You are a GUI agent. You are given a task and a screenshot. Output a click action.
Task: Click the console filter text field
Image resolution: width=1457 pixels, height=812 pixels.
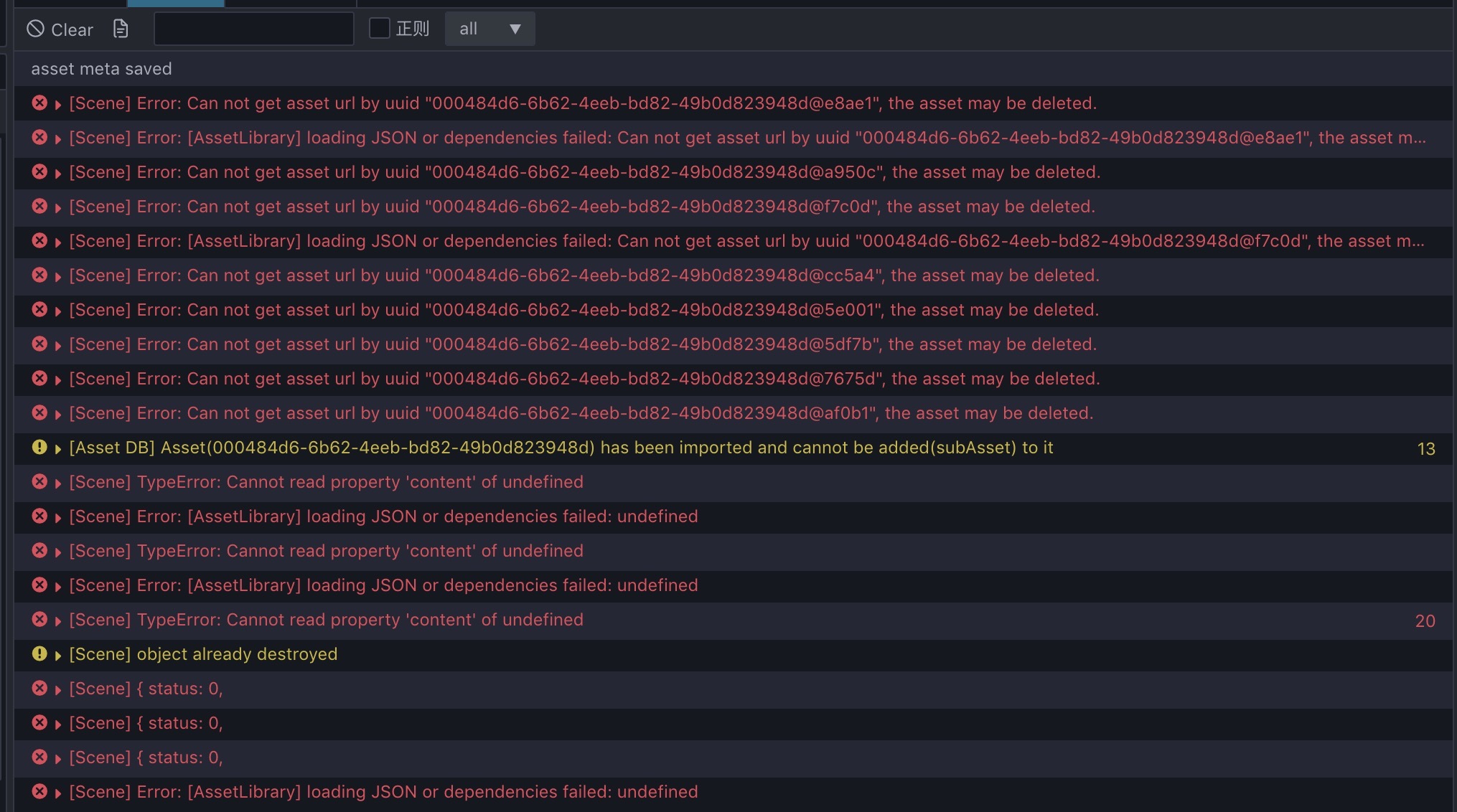click(x=253, y=29)
